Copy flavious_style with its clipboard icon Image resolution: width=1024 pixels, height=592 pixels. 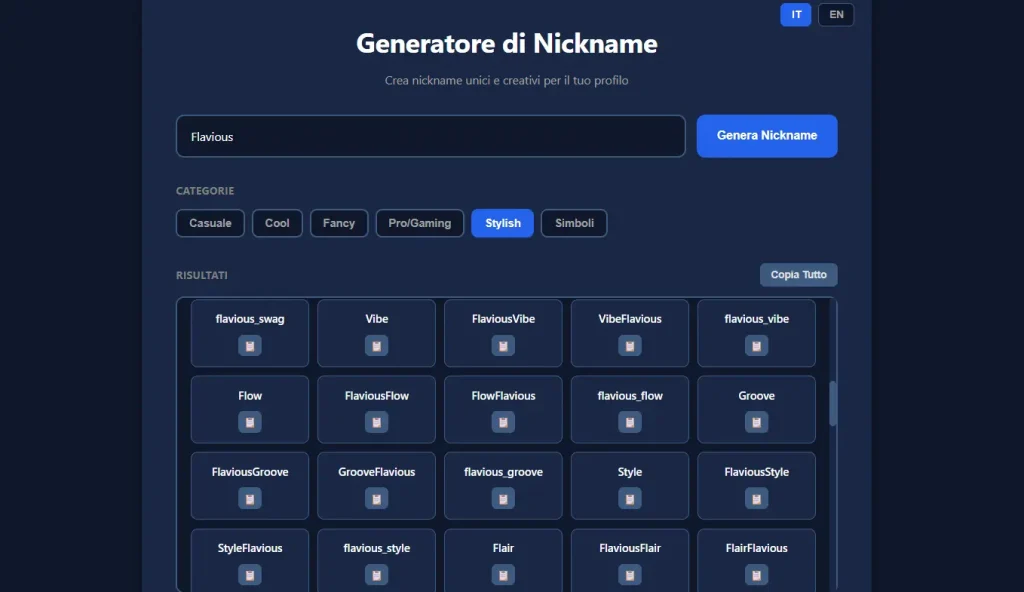tap(376, 575)
